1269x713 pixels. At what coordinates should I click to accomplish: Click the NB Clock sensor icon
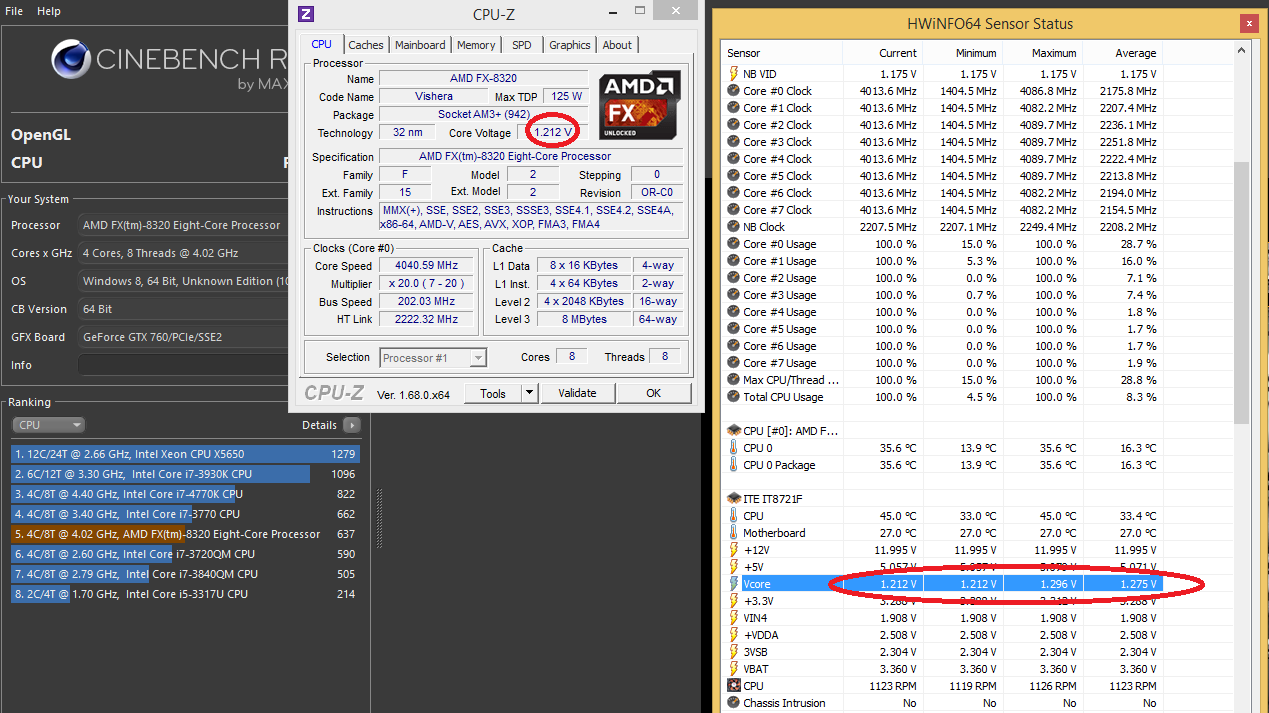click(734, 227)
